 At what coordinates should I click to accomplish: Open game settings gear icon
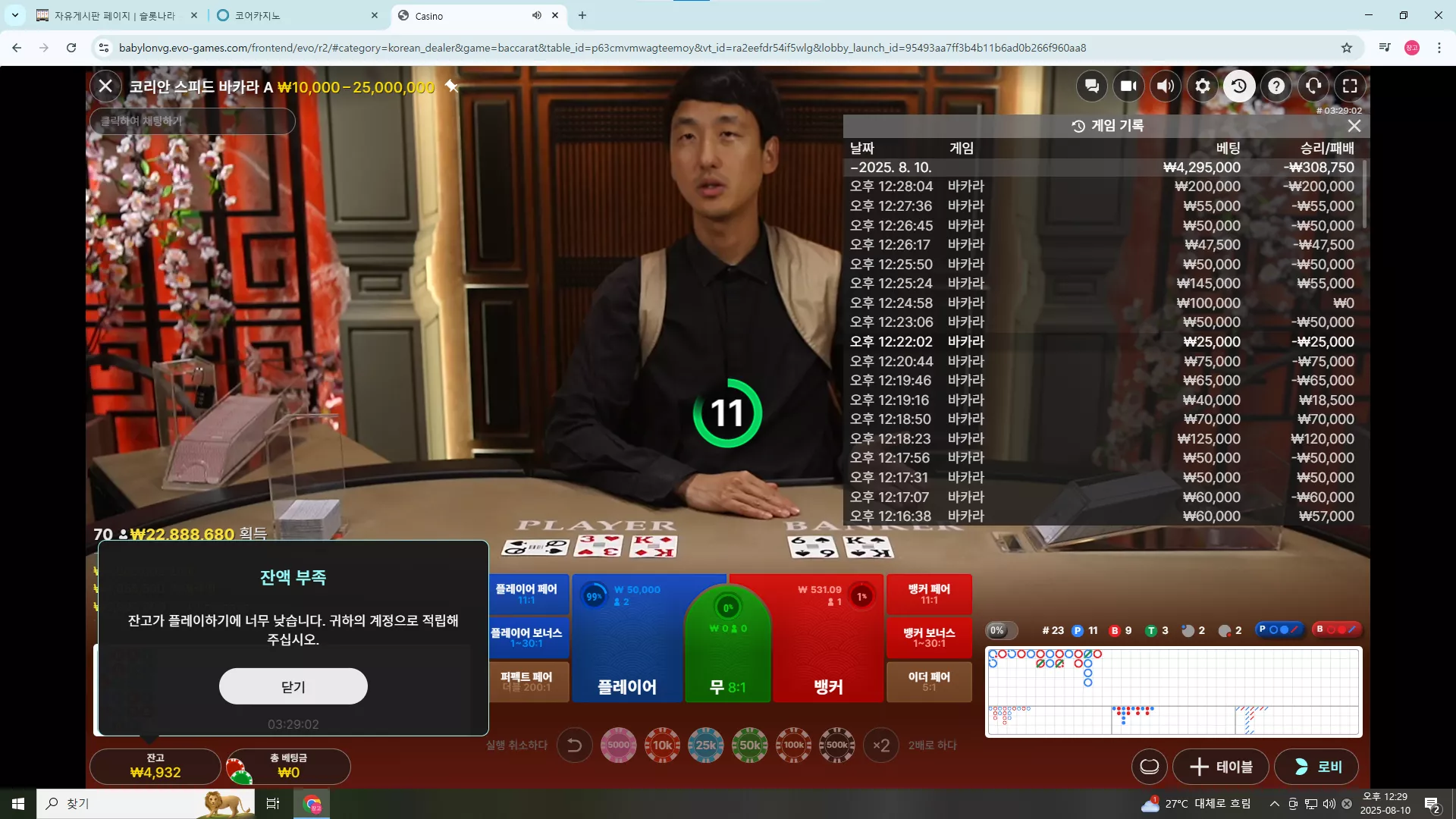point(1203,86)
